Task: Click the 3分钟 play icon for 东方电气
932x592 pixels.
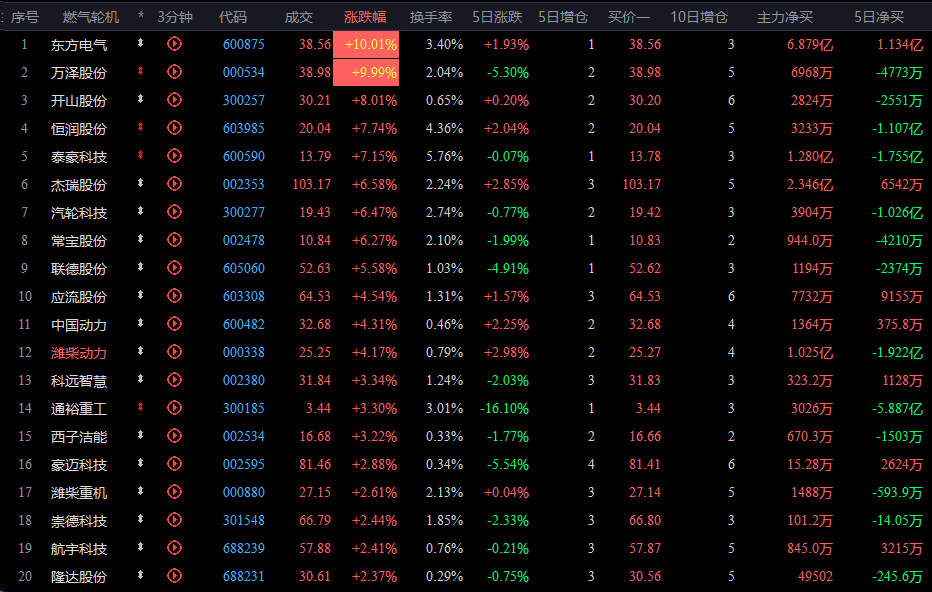Action: [175, 44]
